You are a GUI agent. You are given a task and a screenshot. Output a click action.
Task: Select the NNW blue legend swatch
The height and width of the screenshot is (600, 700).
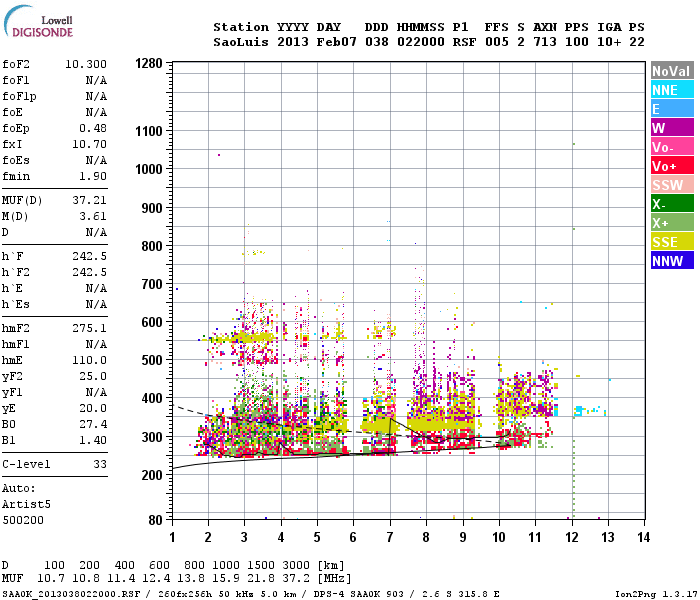[672, 260]
